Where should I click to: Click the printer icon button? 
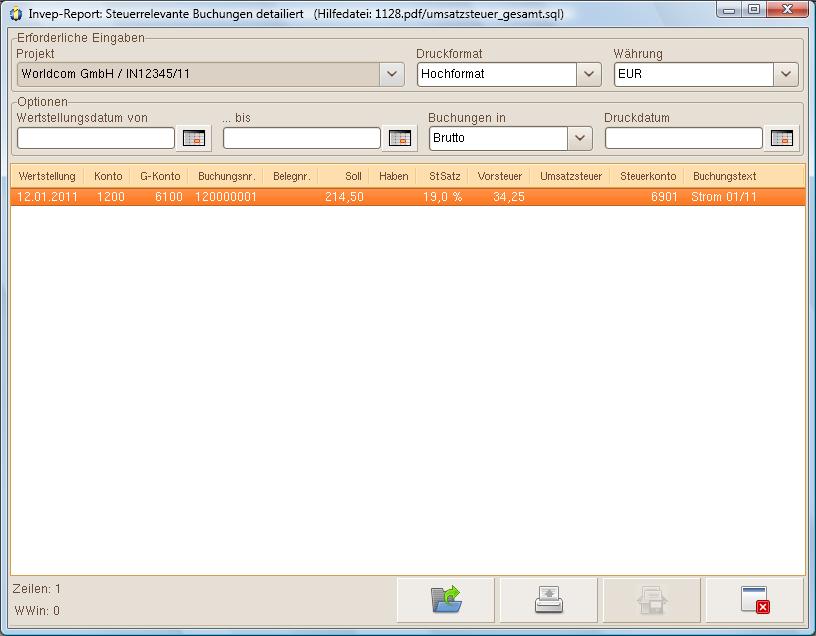549,600
